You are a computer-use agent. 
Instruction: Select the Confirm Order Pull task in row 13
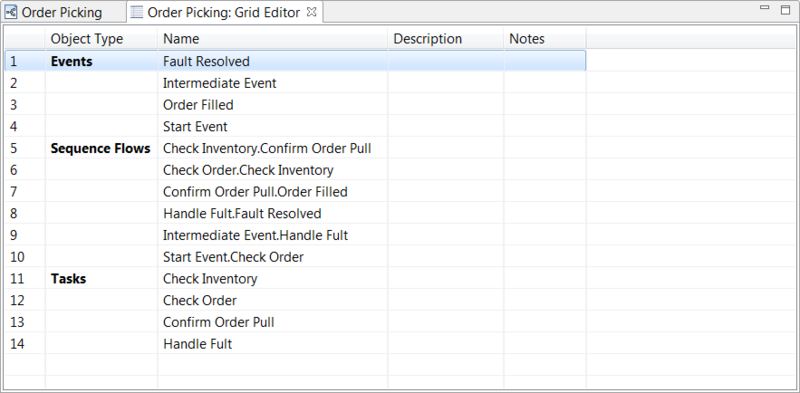pyautogui.click(x=272, y=322)
